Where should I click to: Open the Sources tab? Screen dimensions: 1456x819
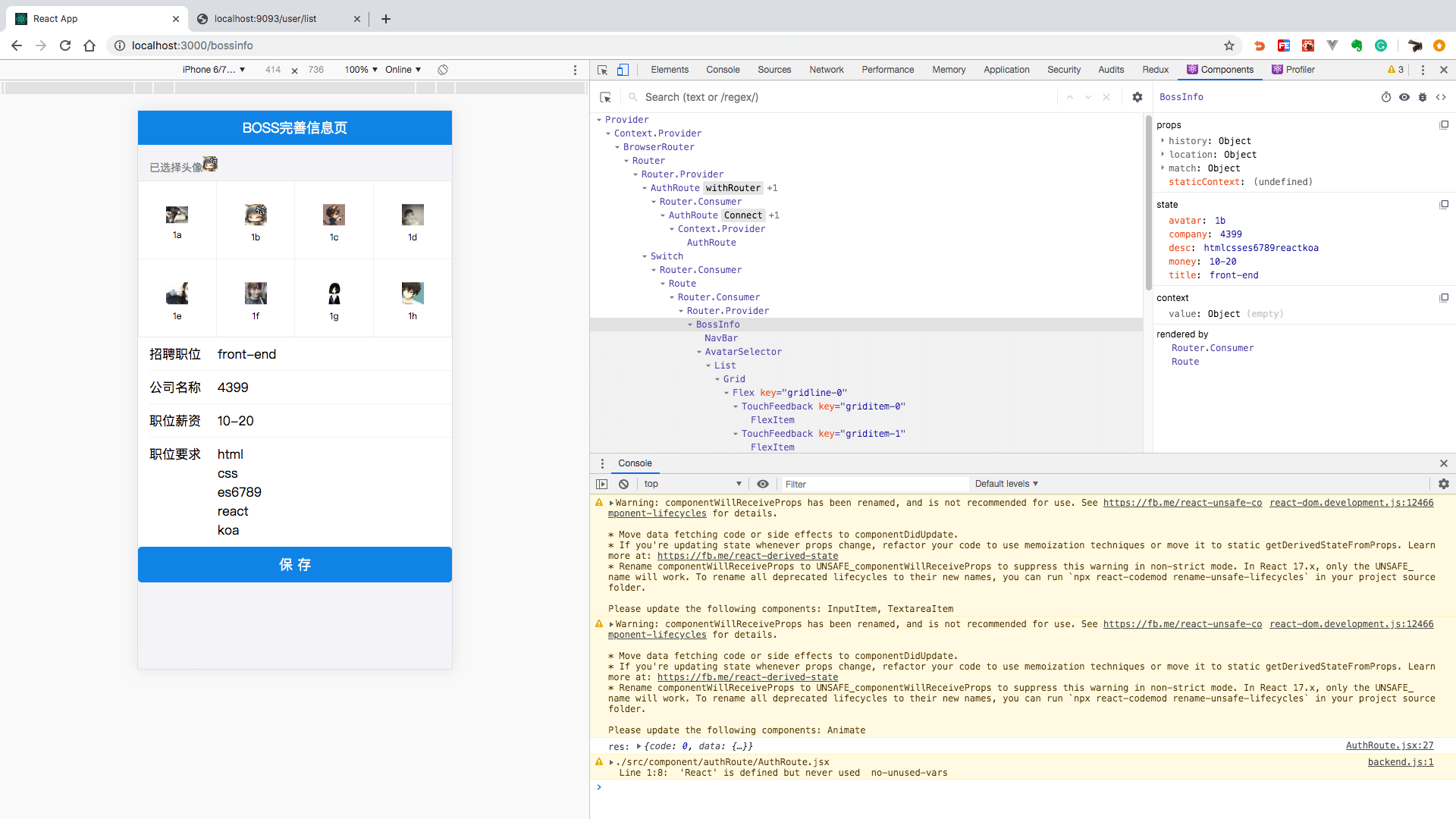point(774,70)
